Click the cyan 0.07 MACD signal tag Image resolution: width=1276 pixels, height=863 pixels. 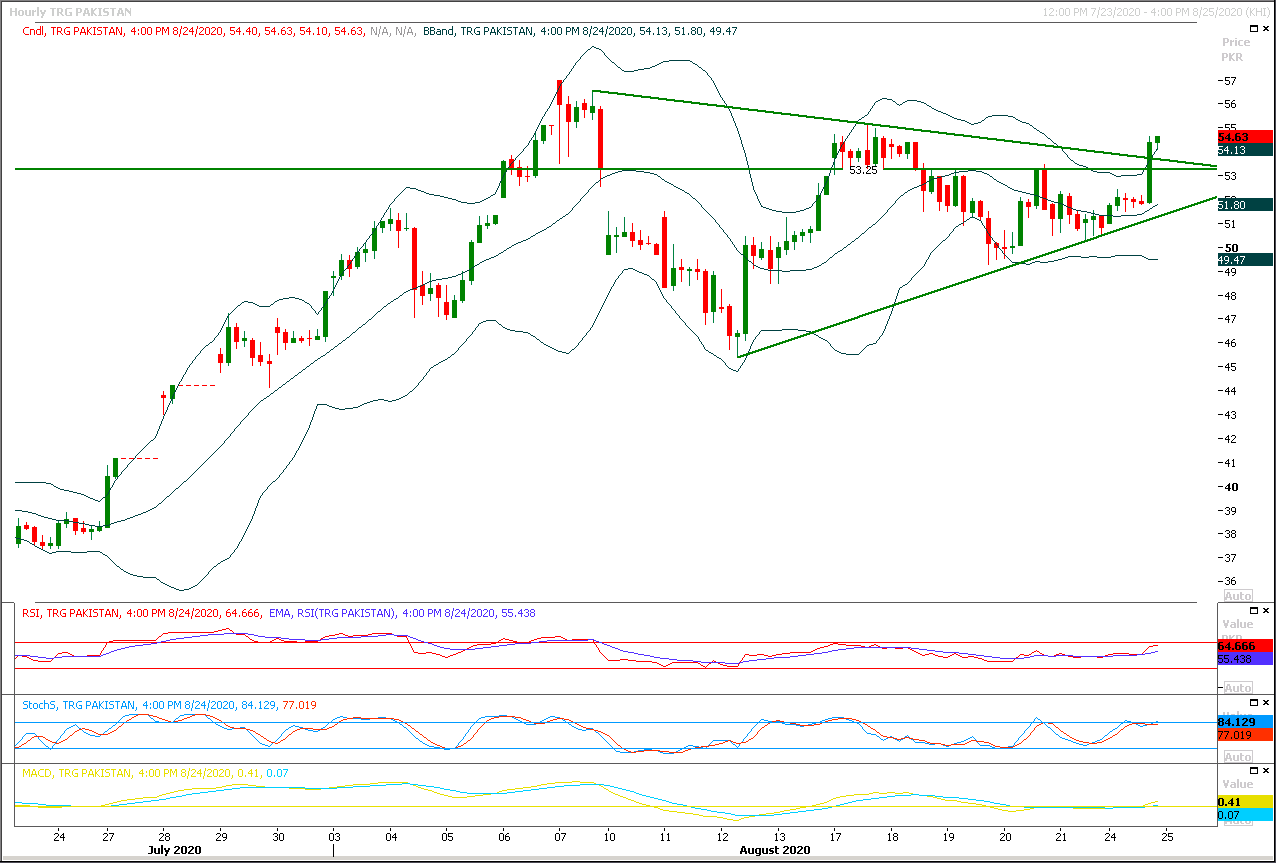click(x=1245, y=815)
